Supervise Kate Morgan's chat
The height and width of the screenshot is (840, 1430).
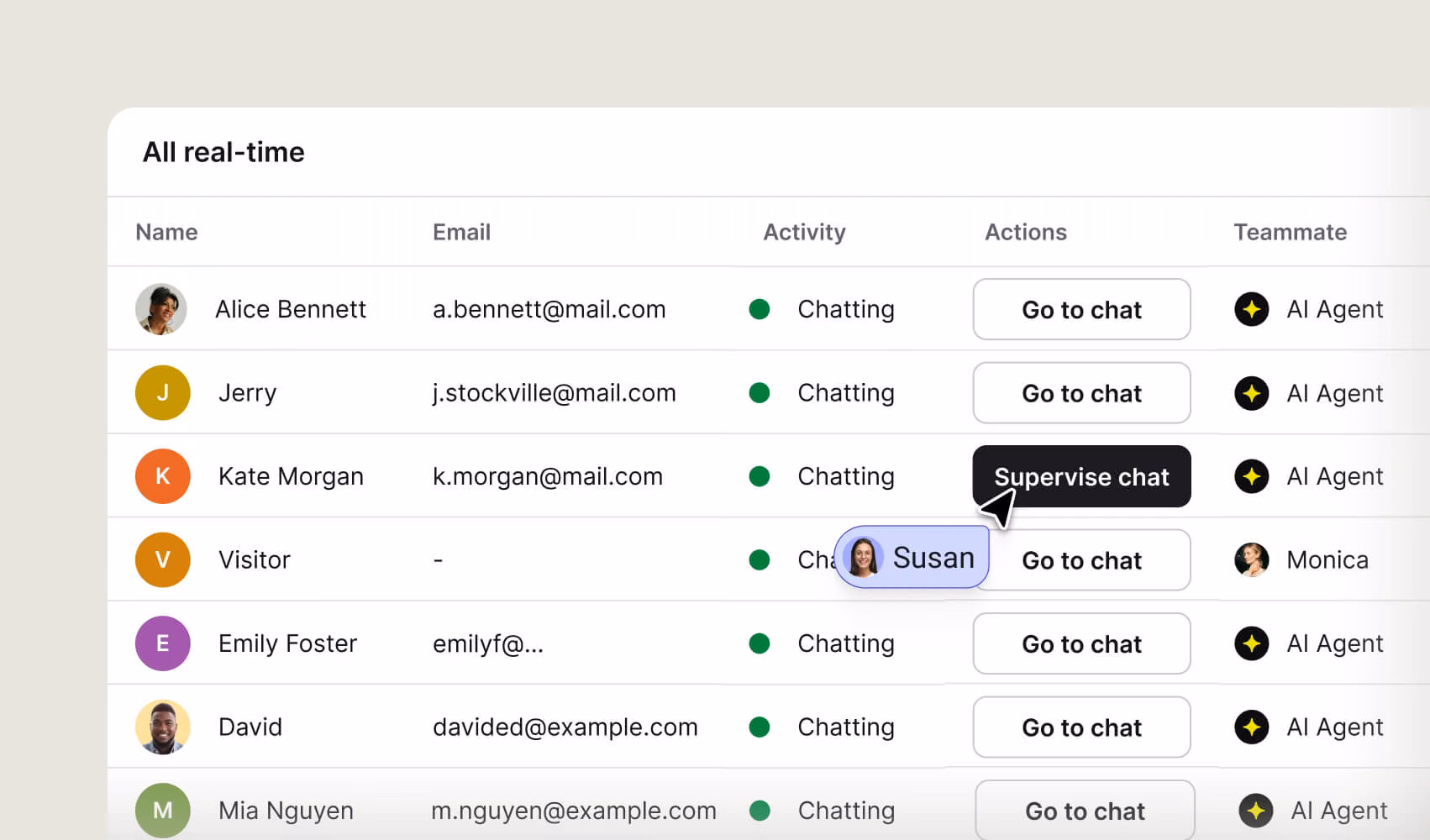pyautogui.click(x=1081, y=476)
